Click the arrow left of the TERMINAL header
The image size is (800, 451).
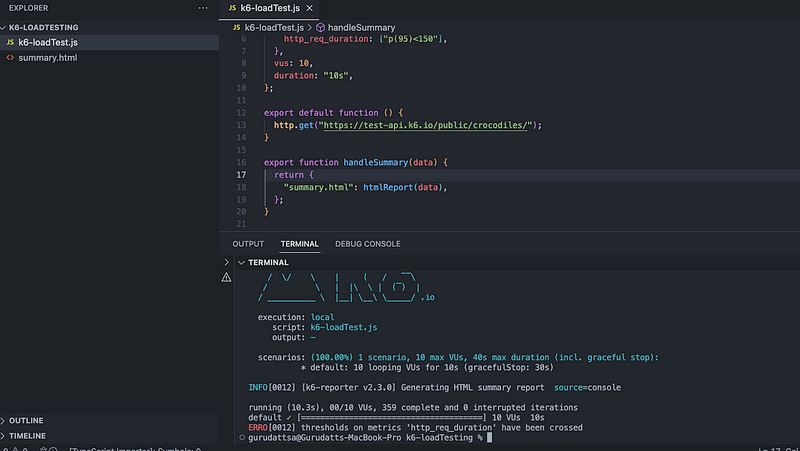pos(226,262)
